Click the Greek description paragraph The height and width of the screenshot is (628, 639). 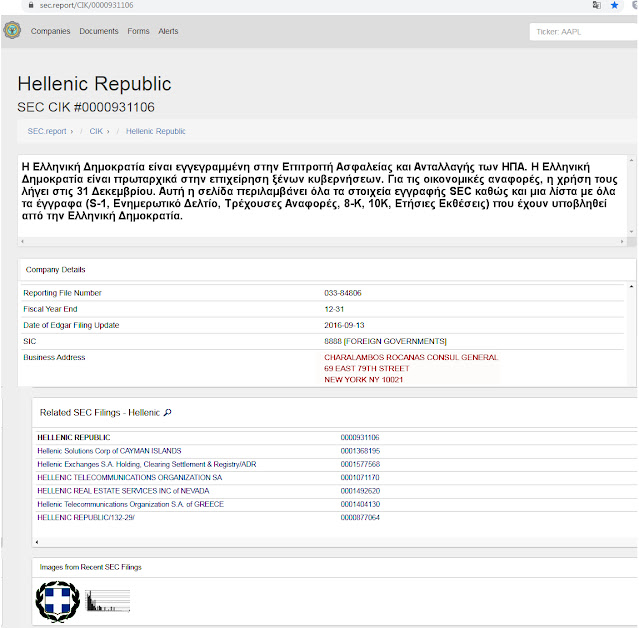[x=320, y=191]
